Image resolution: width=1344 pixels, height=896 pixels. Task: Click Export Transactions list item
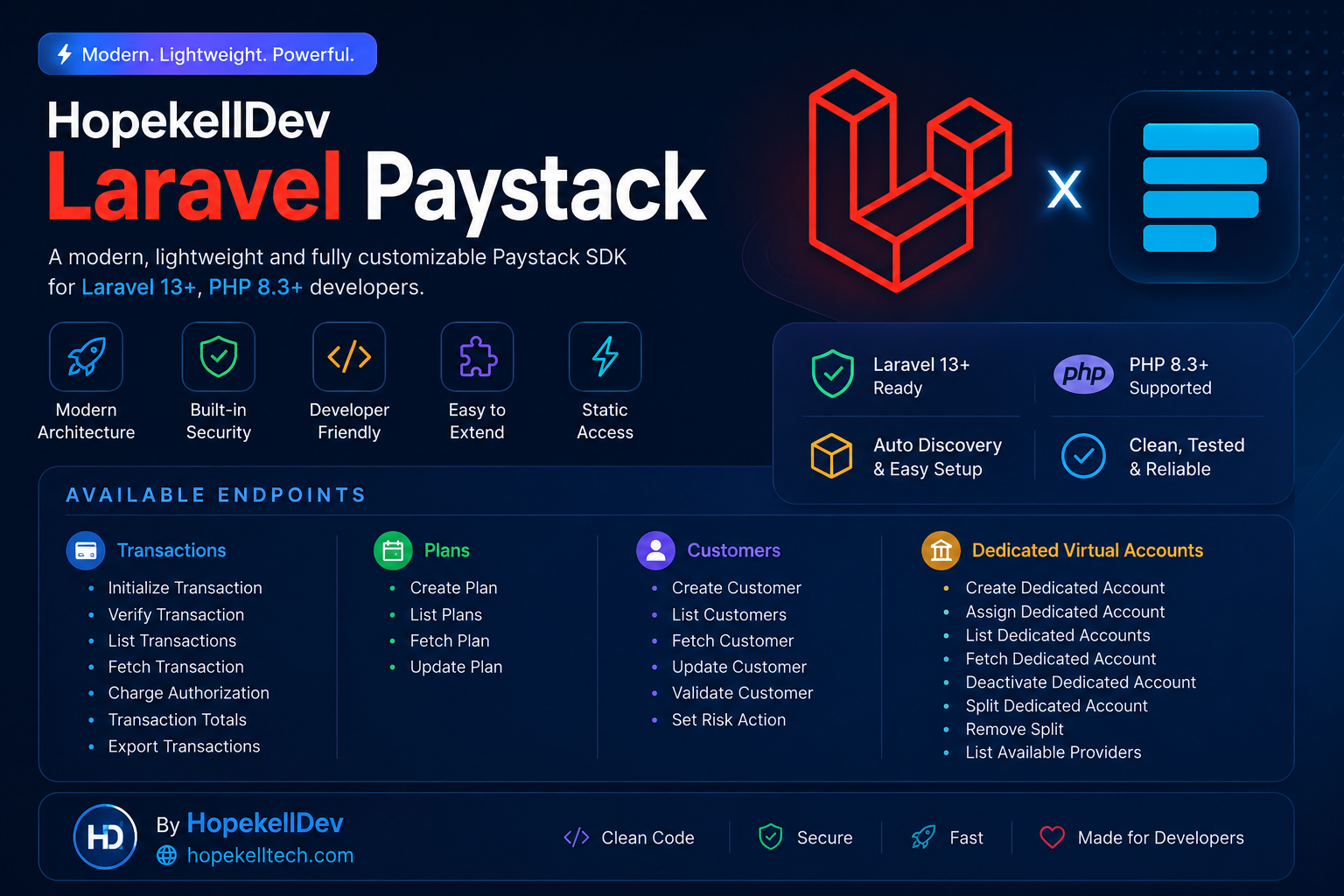tap(185, 746)
